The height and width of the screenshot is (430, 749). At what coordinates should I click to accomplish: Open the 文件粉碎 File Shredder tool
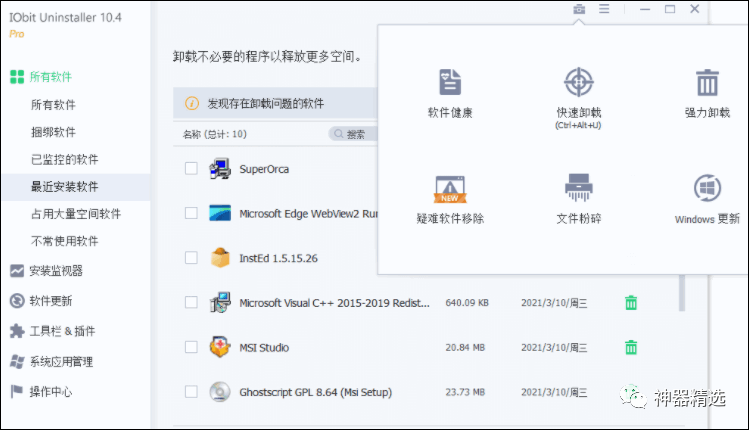pyautogui.click(x=578, y=187)
